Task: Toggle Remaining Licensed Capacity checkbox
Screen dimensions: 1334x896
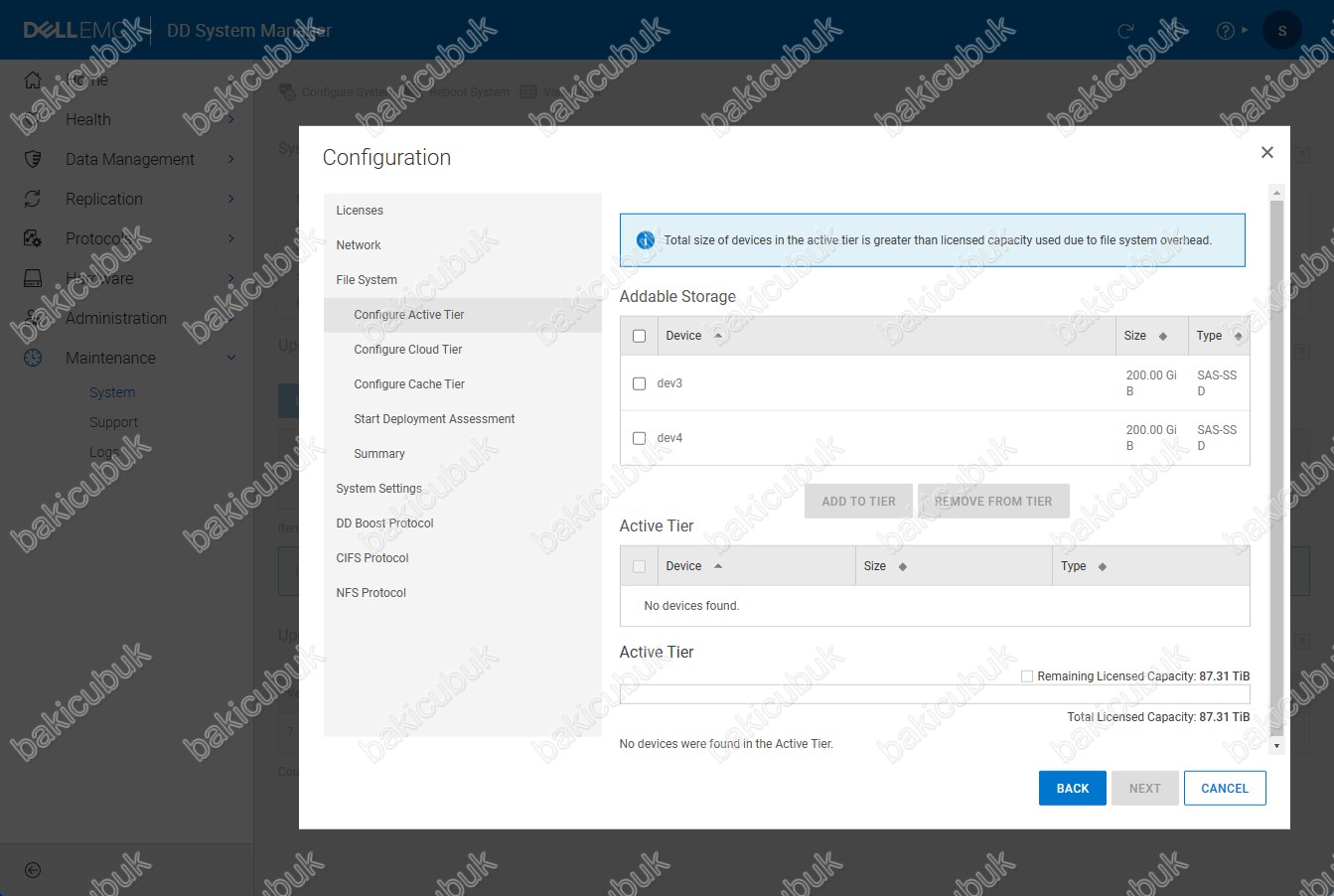Action: point(1027,675)
